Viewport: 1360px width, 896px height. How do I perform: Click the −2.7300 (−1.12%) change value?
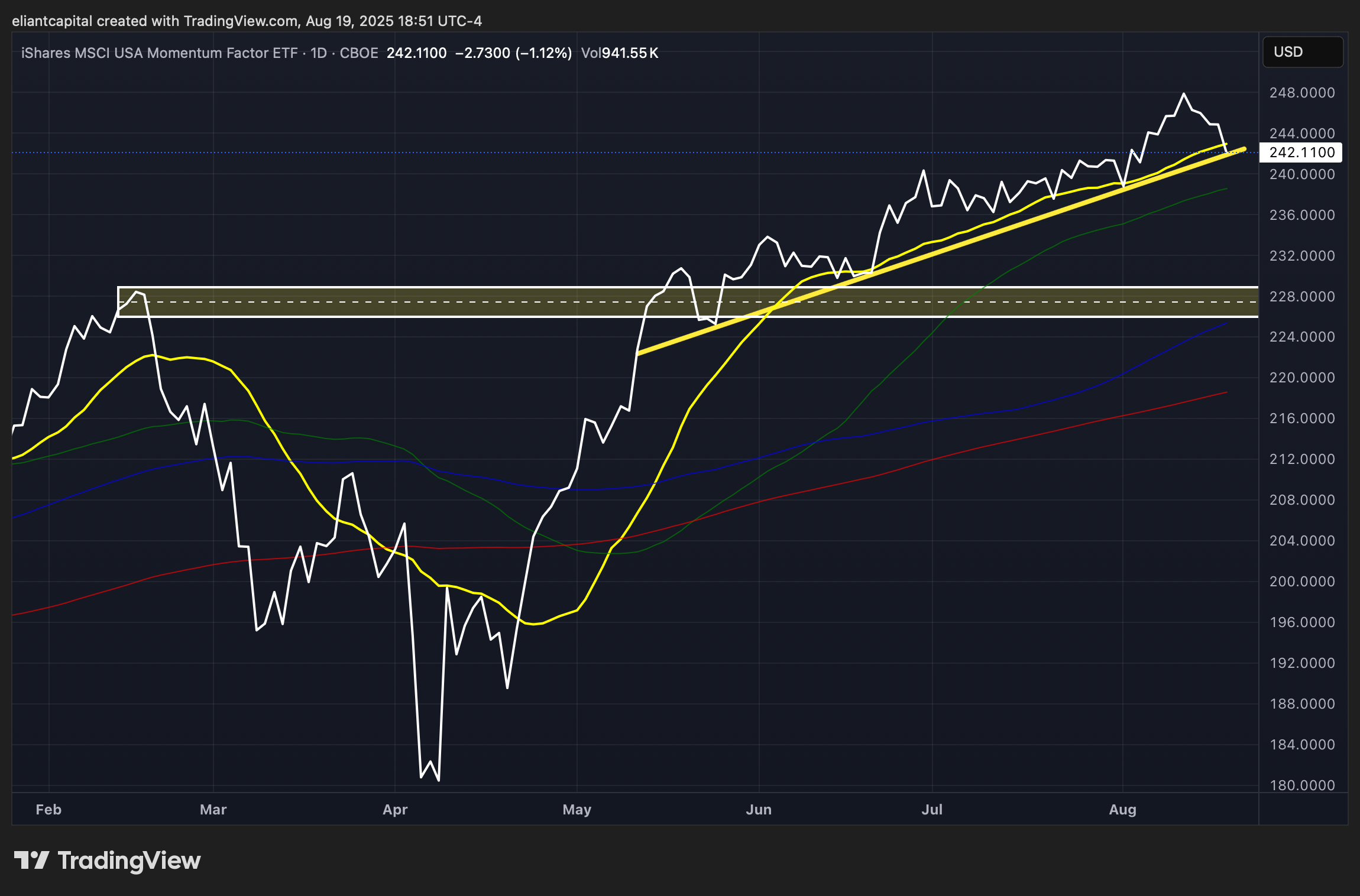point(513,53)
